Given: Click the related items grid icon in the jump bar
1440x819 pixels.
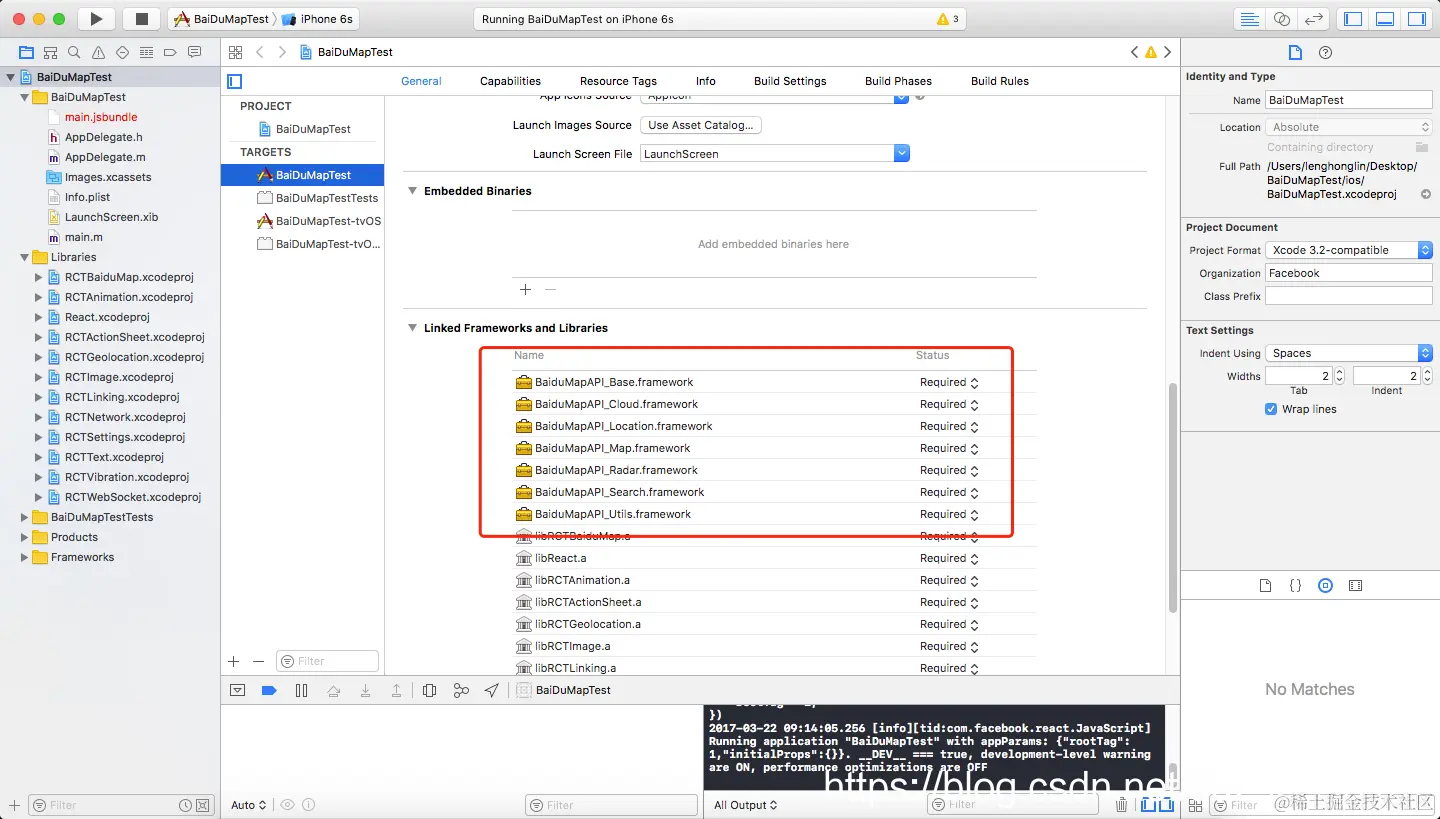Looking at the screenshot, I should click(x=235, y=52).
